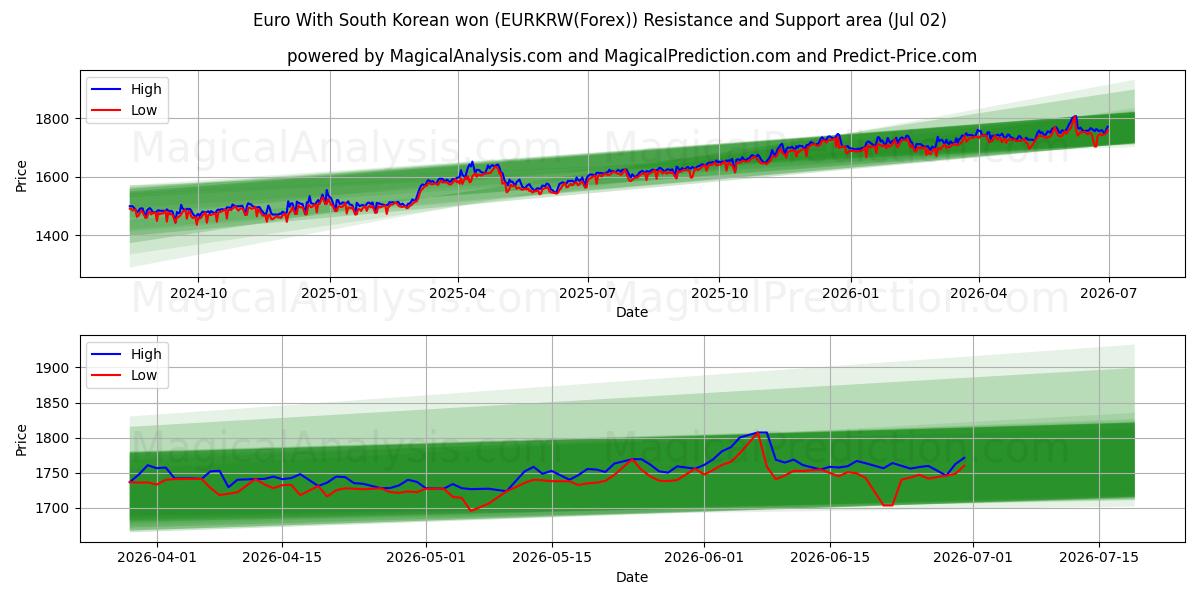Click the 2026-05-01 tick label
This screenshot has width=1200, height=600.
tap(426, 558)
